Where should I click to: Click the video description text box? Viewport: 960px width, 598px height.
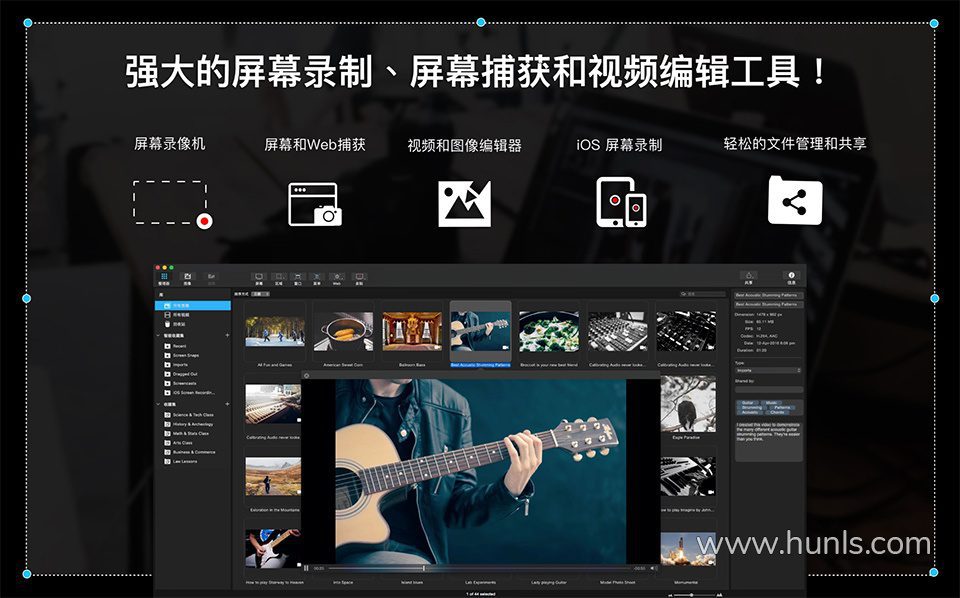(x=768, y=440)
